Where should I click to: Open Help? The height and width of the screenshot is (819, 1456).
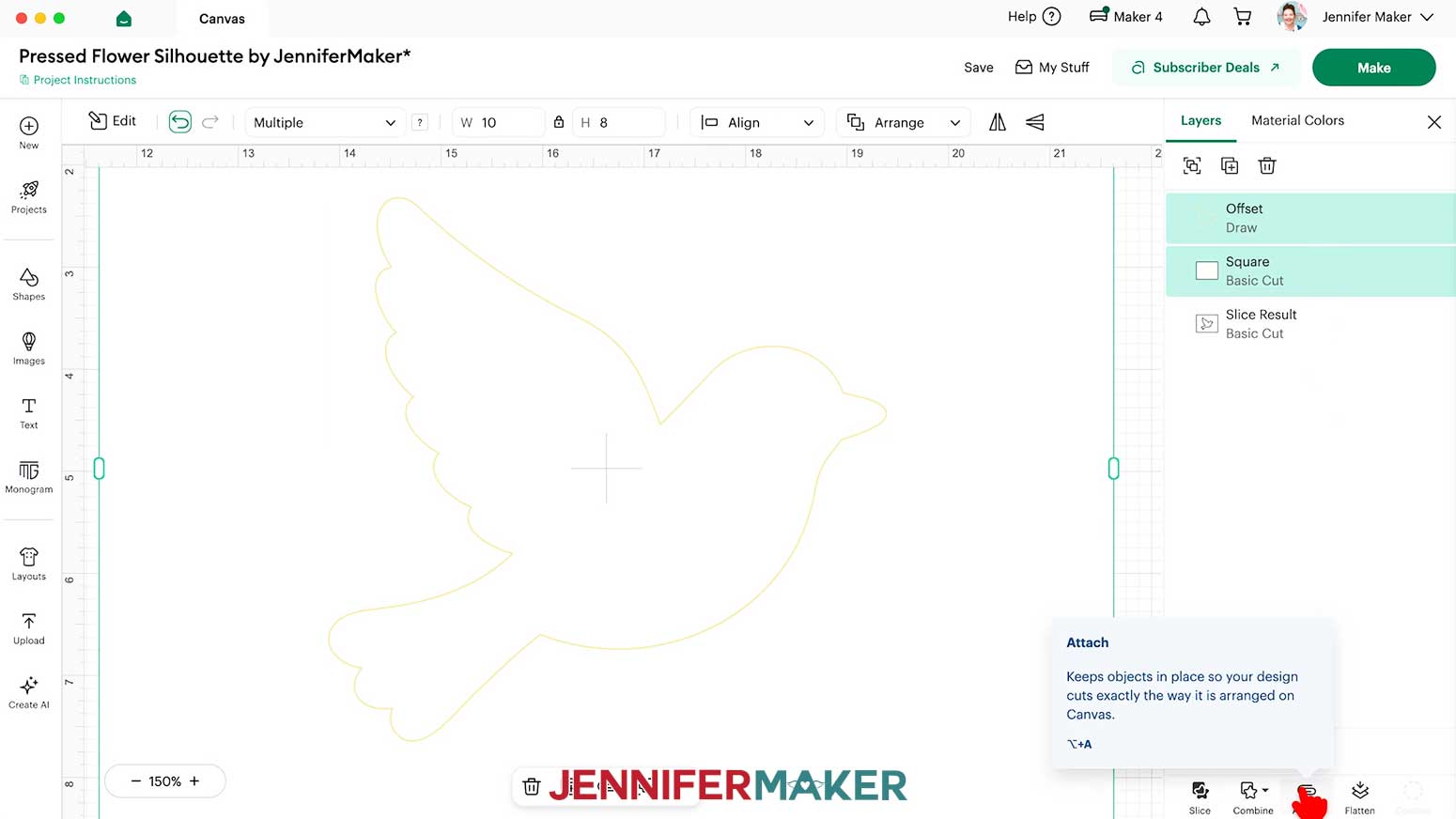click(1033, 17)
